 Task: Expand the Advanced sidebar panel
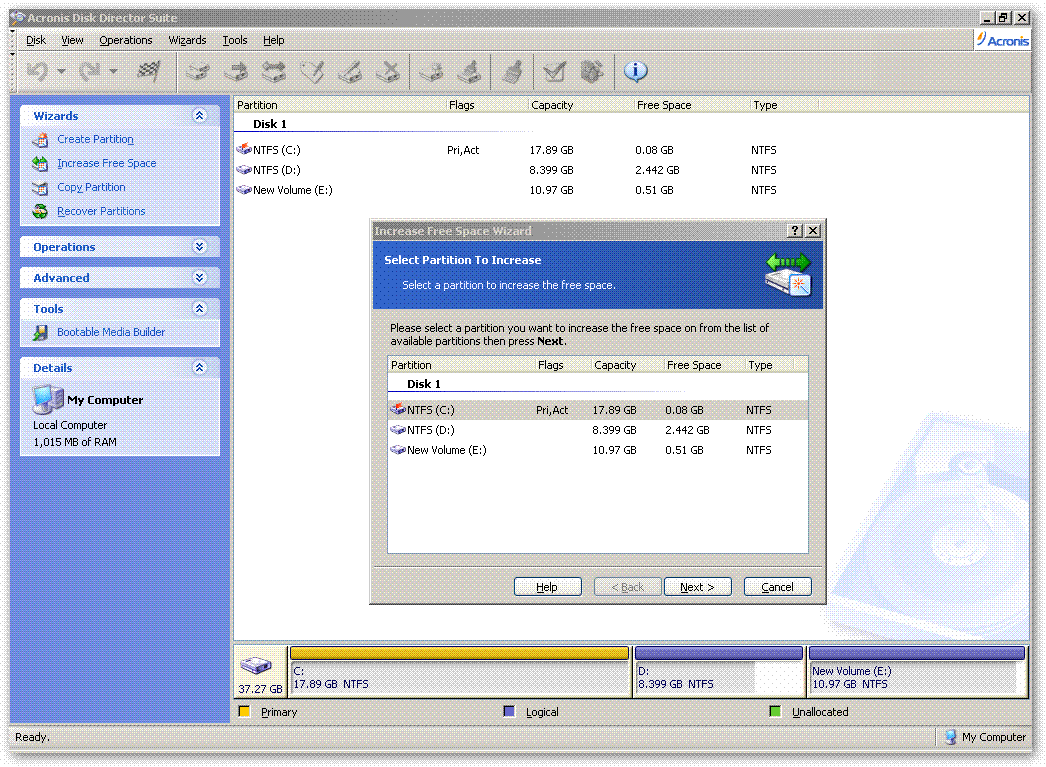click(199, 277)
